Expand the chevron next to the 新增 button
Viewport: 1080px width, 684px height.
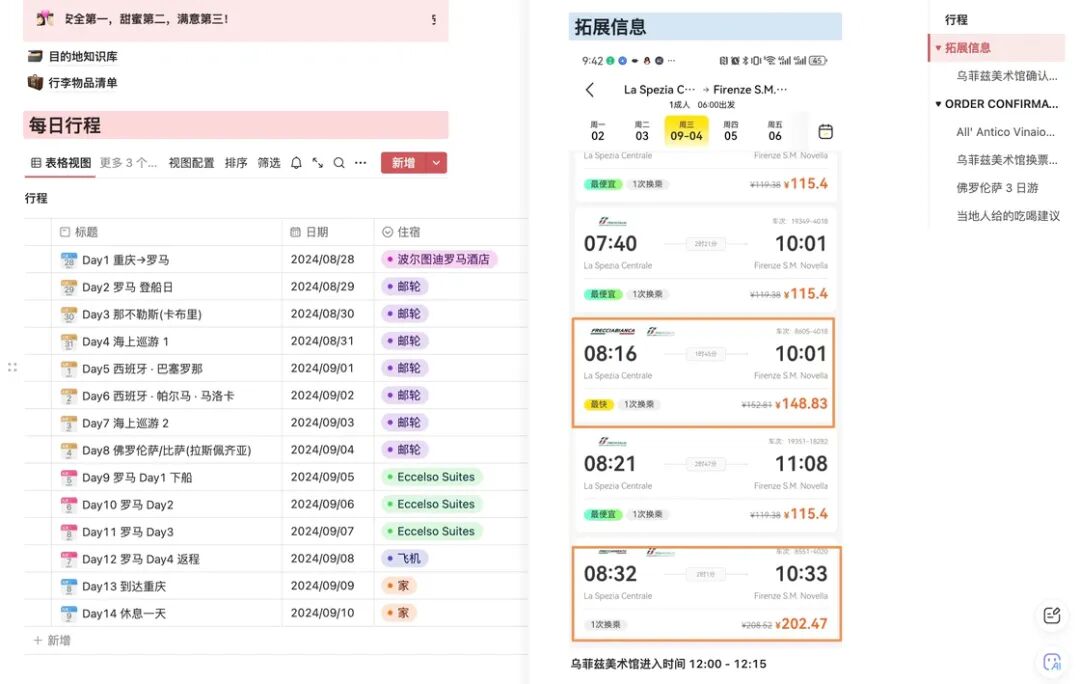point(434,163)
